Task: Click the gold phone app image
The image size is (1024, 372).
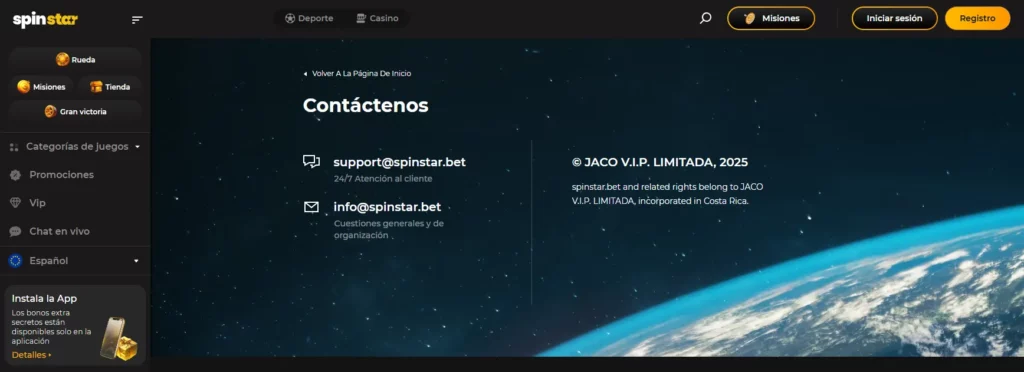Action: (118, 338)
